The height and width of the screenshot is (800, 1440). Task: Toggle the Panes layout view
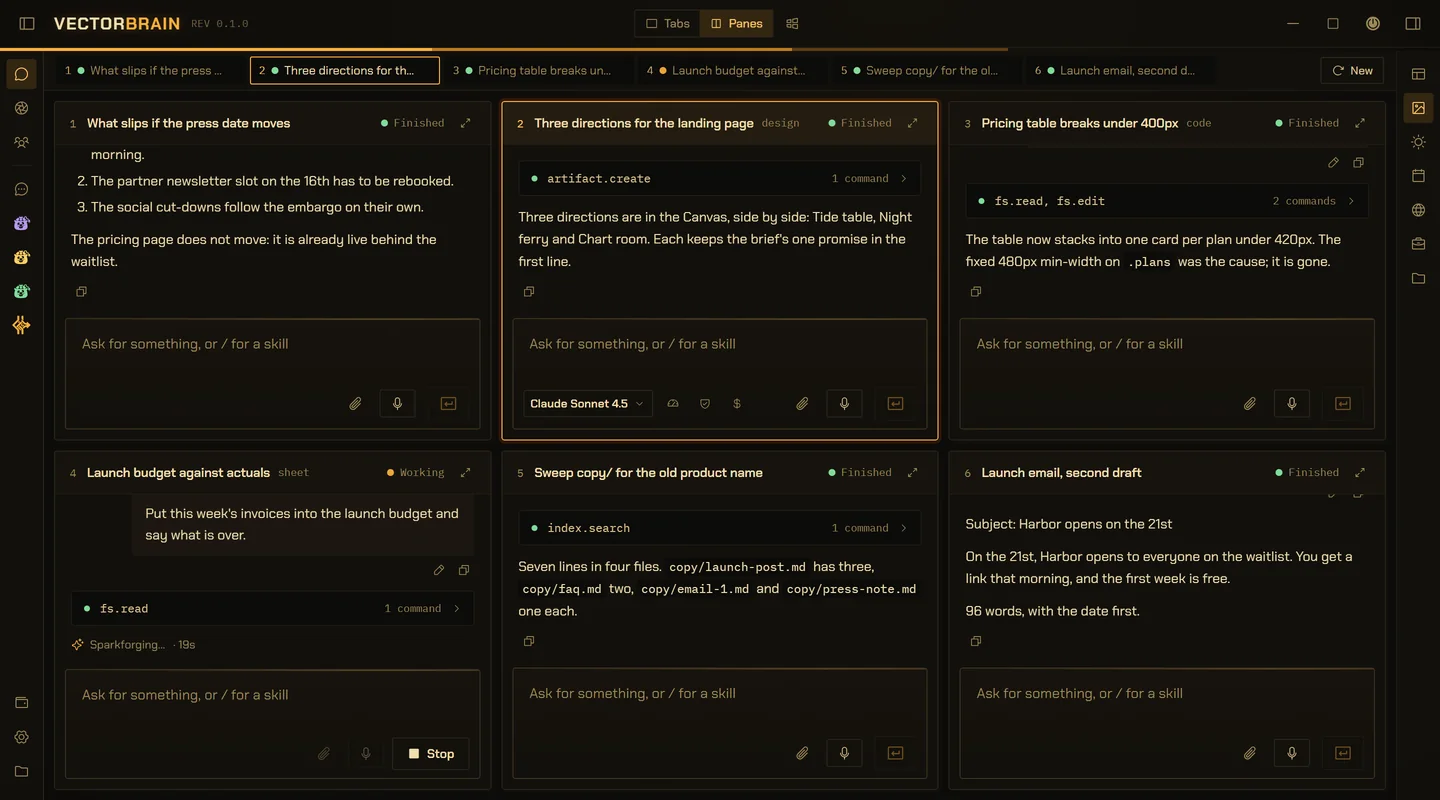pos(737,23)
